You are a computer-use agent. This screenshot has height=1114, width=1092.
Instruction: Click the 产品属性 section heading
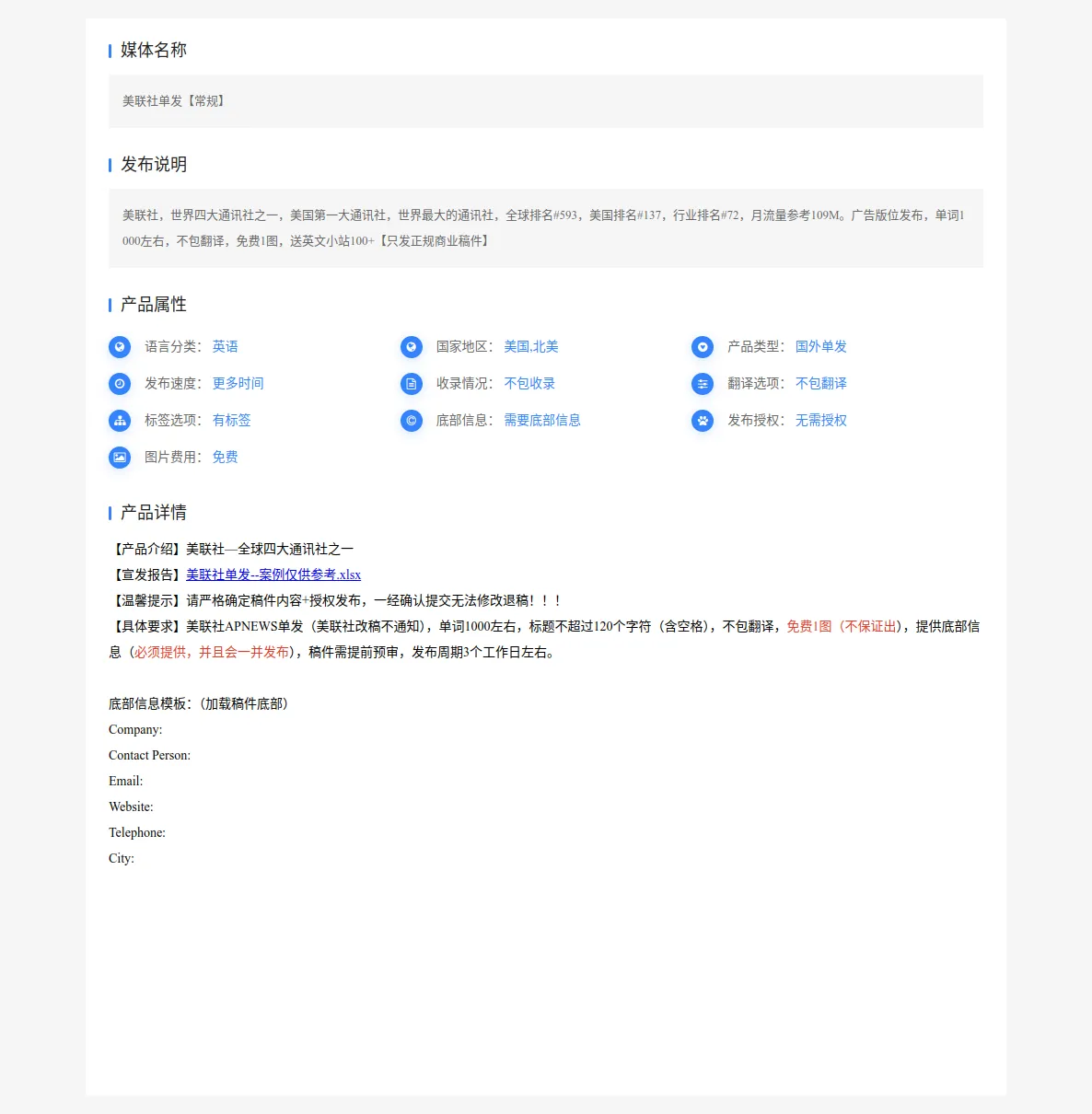154,304
